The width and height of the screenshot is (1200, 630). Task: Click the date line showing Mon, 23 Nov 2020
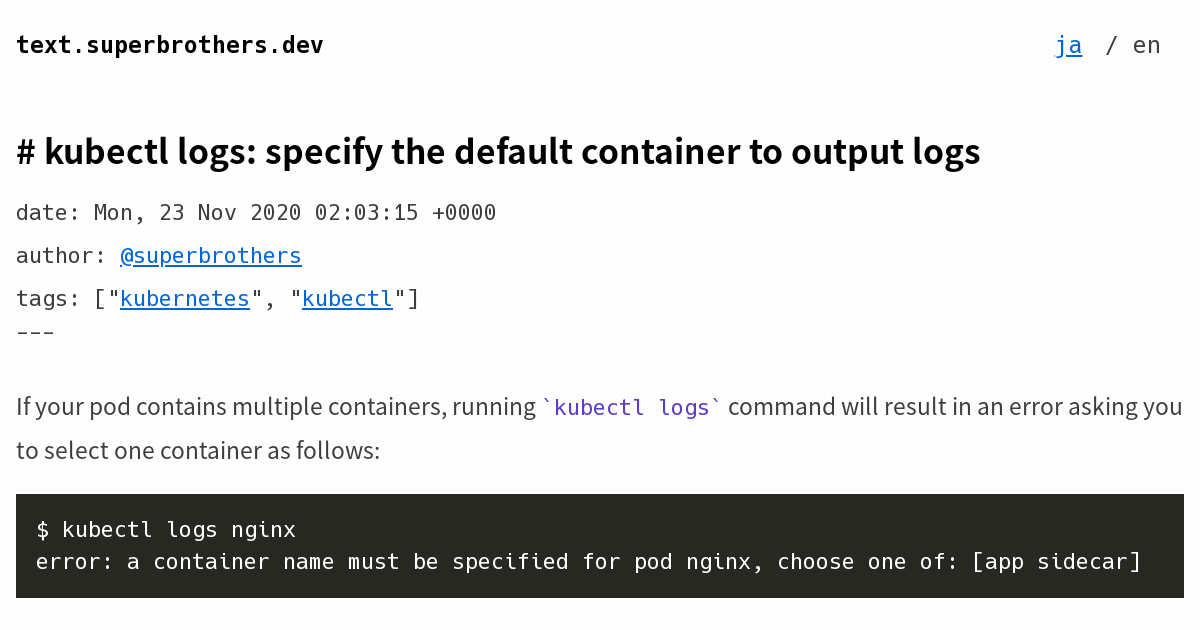(255, 212)
